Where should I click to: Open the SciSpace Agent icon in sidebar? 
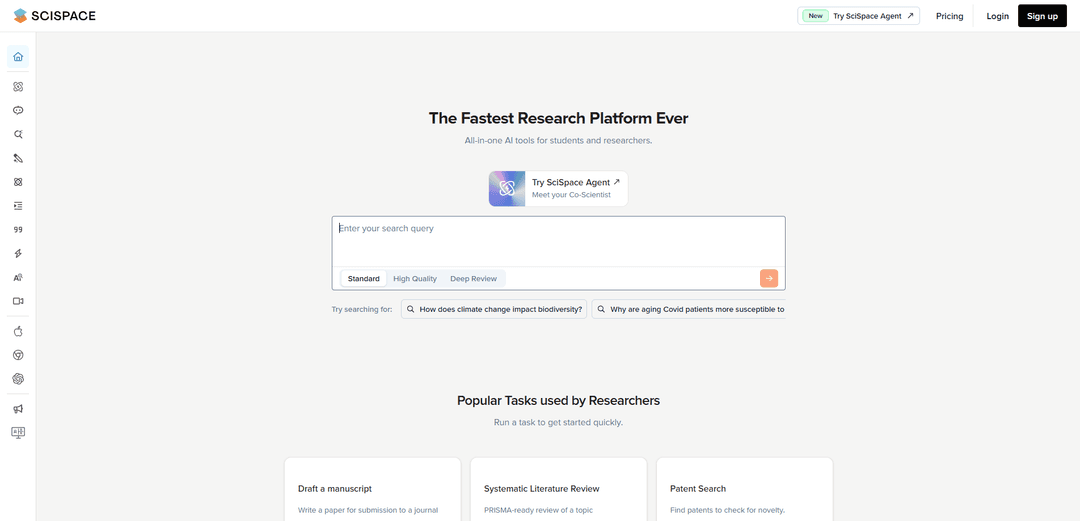coord(18,87)
